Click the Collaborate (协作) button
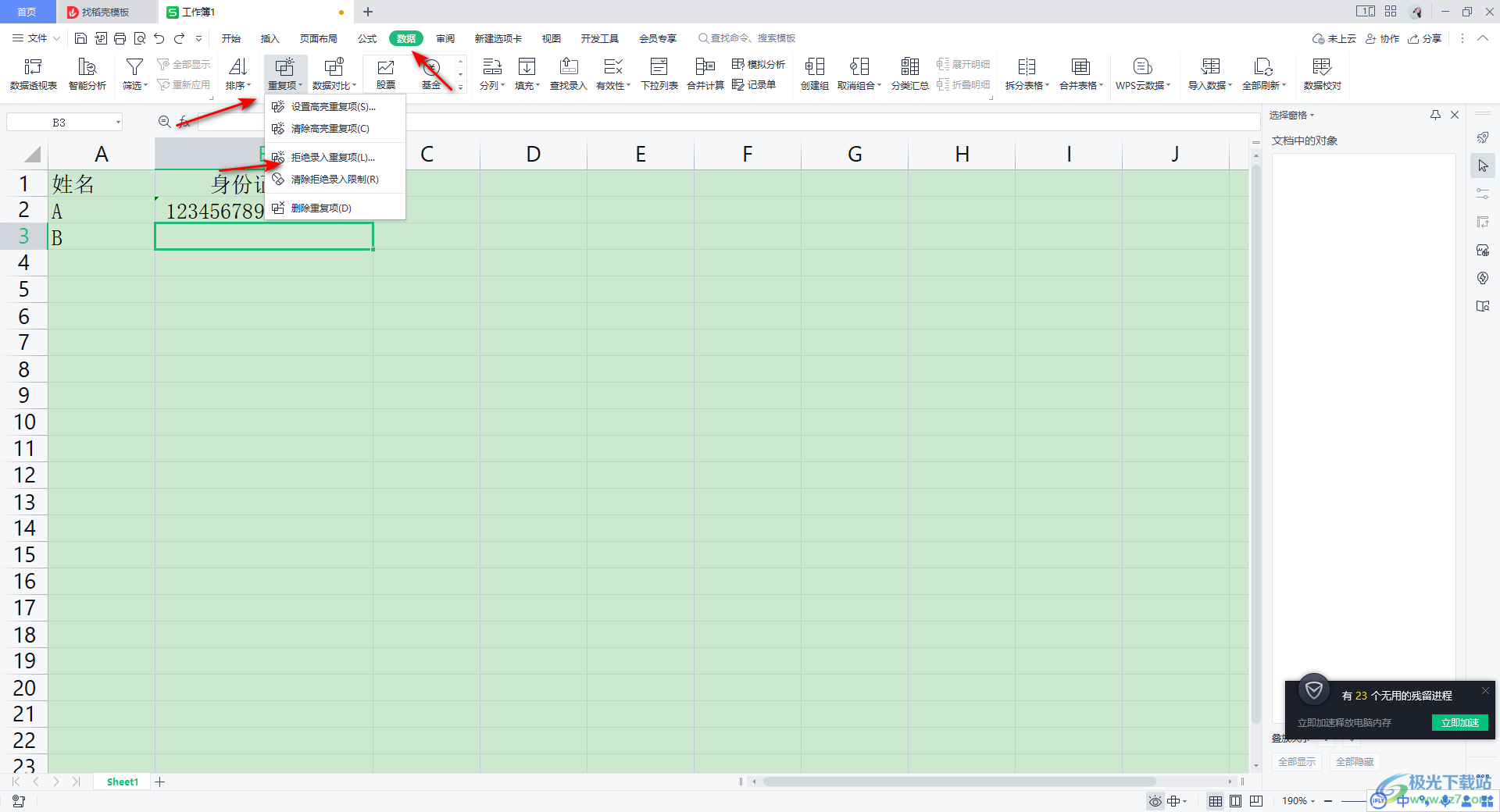Screen dimensions: 1500x812 point(1382,38)
